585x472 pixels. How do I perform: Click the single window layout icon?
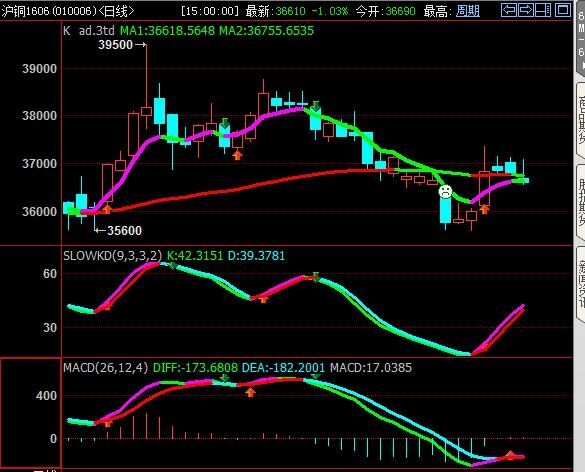coord(563,10)
